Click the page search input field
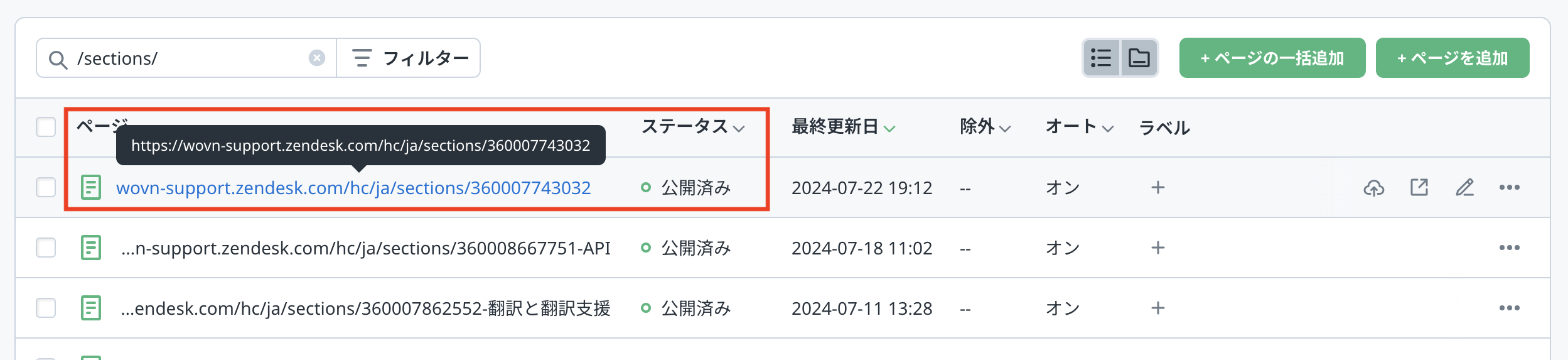This screenshot has height=360, width=1568. pyautogui.click(x=188, y=58)
